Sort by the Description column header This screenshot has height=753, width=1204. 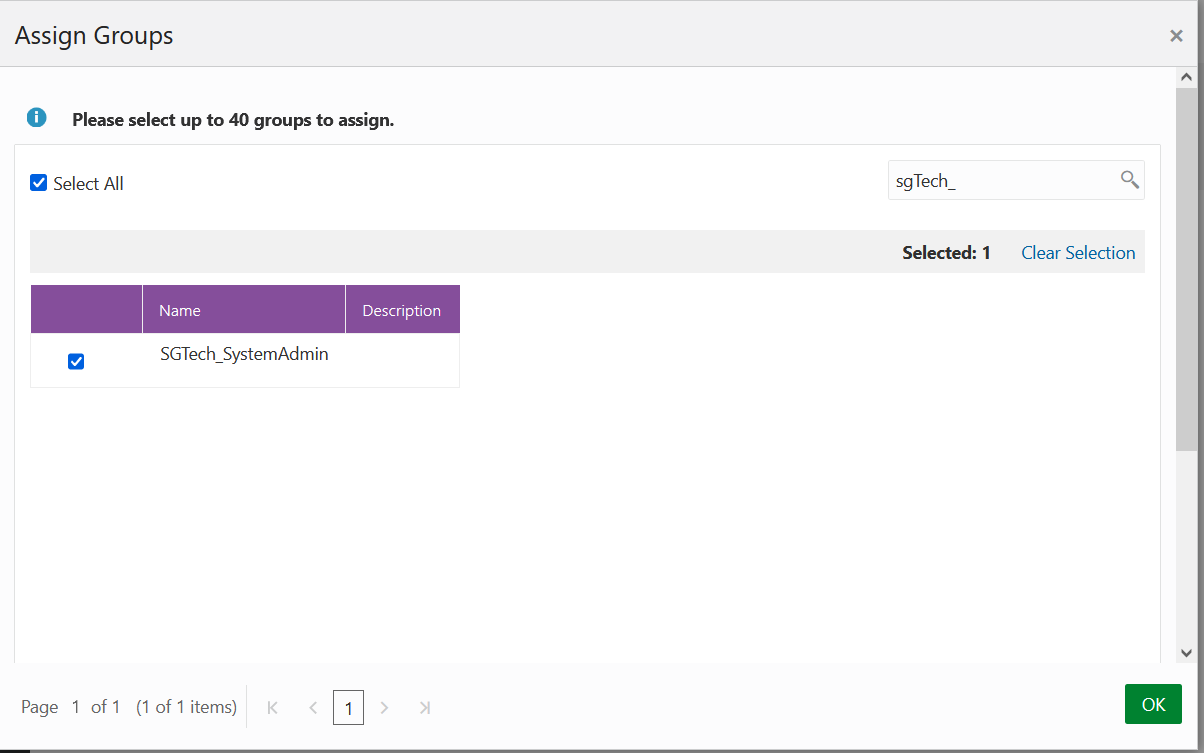pyautogui.click(x=402, y=310)
